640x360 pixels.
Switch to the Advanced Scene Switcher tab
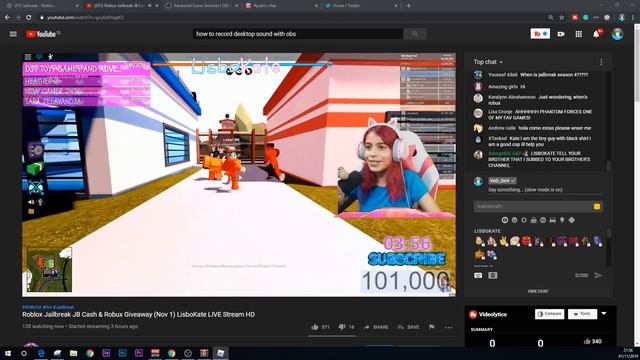(x=202, y=6)
